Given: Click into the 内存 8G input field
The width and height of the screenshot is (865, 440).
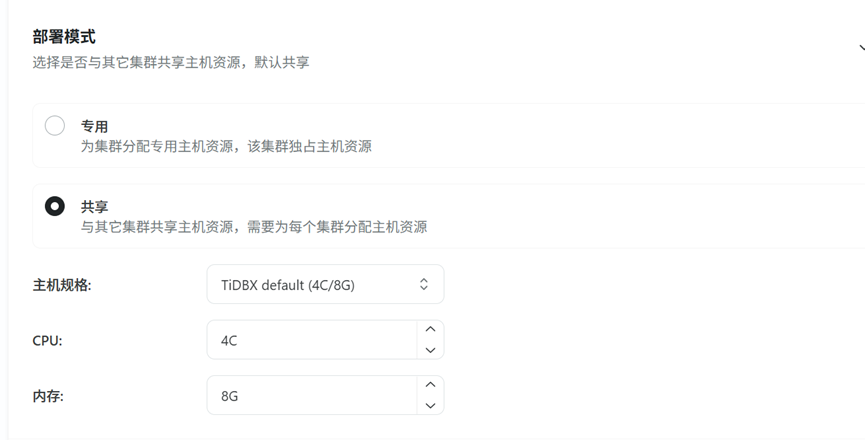Looking at the screenshot, I should click(311, 396).
